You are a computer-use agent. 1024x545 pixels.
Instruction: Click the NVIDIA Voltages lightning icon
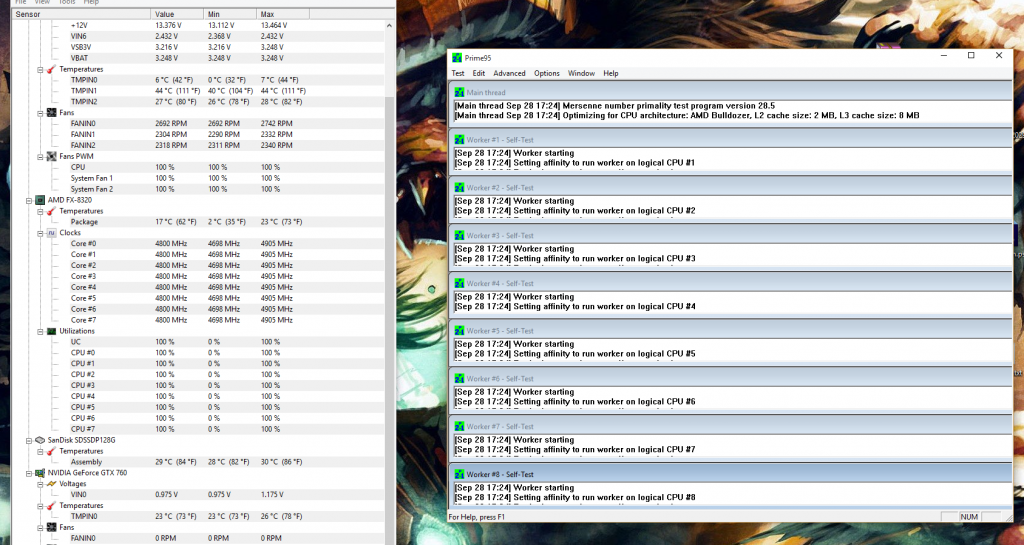click(52, 484)
